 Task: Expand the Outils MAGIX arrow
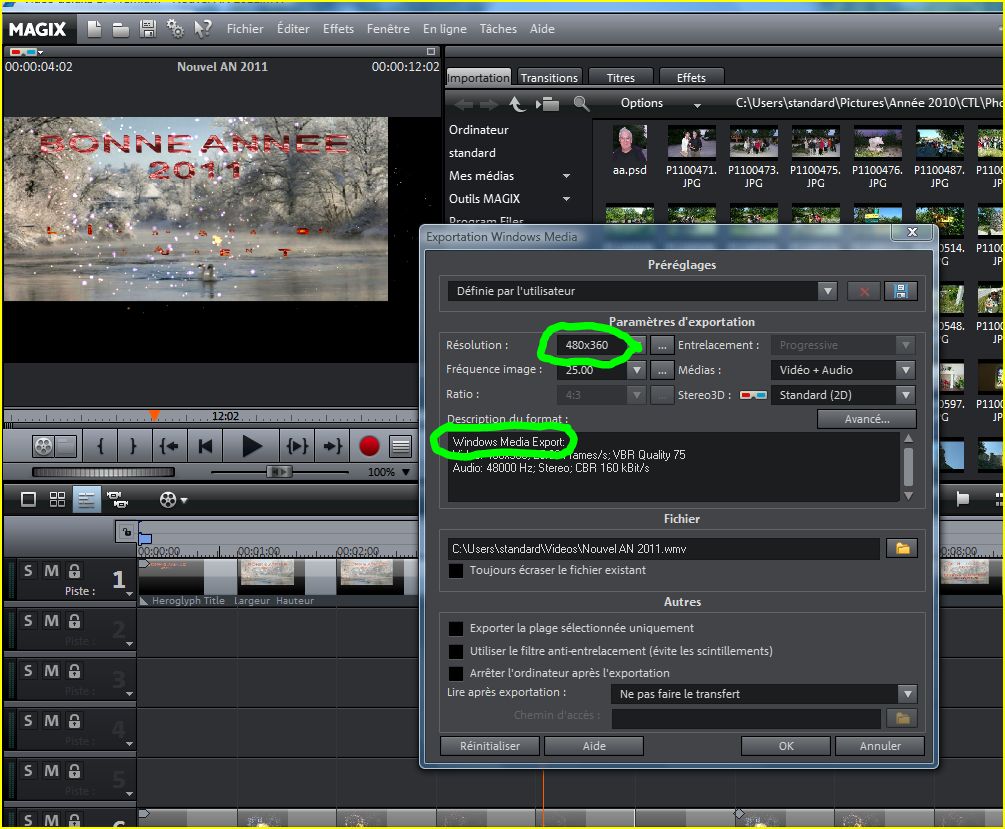coord(567,199)
